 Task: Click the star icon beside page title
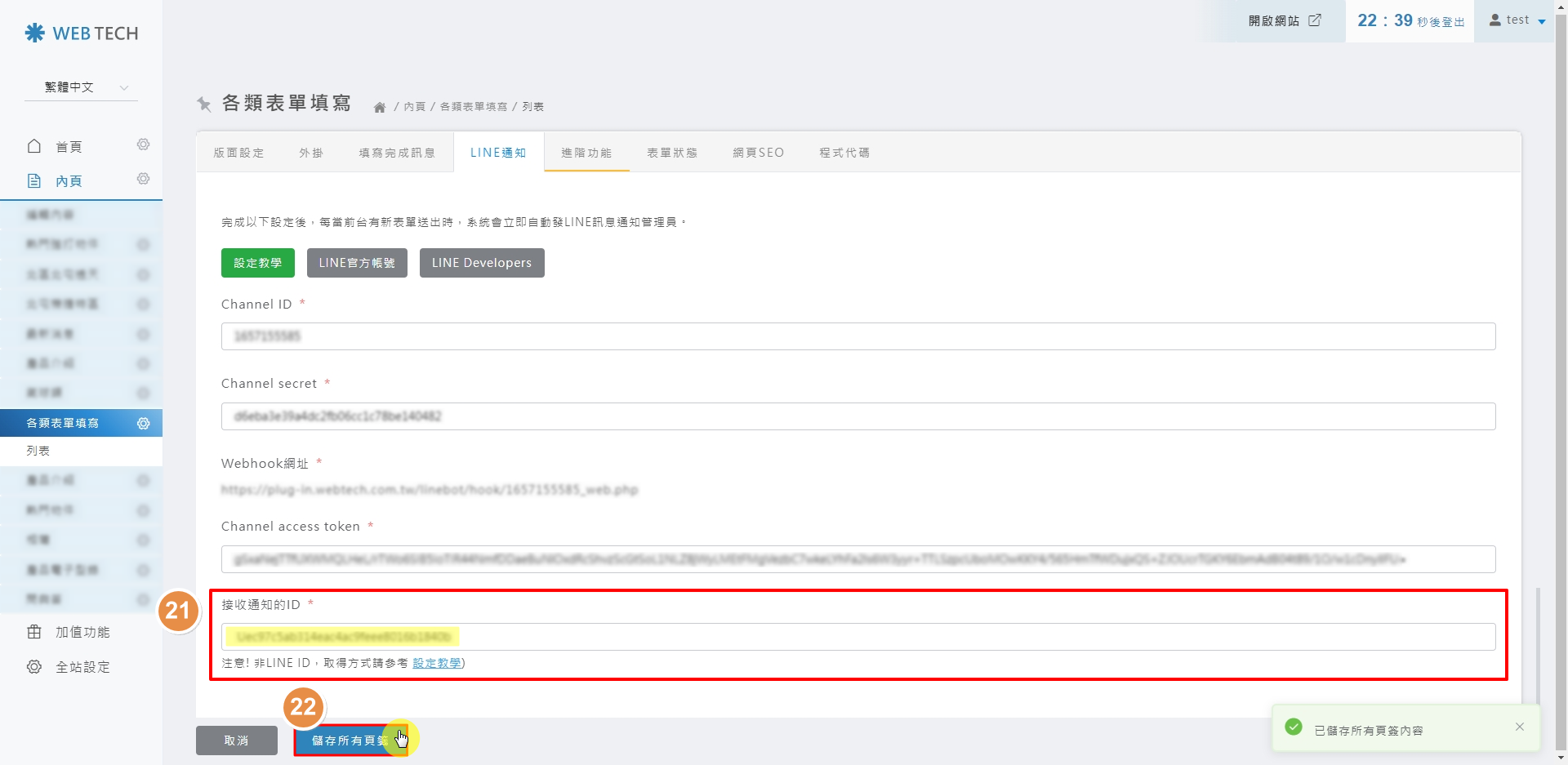pos(204,104)
